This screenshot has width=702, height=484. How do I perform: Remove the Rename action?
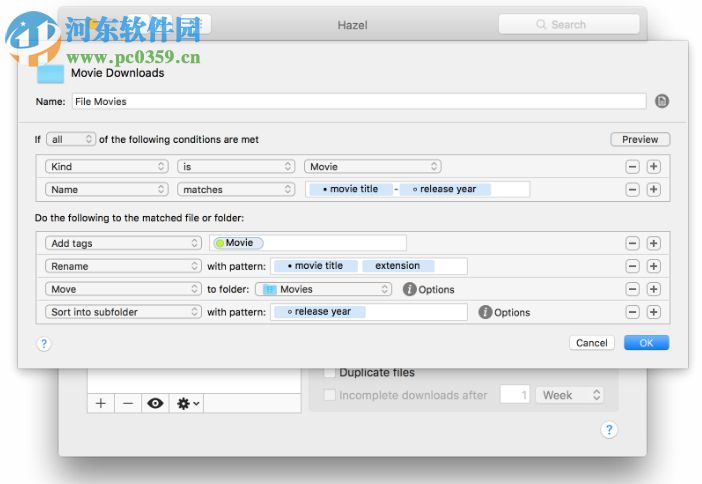(x=632, y=266)
